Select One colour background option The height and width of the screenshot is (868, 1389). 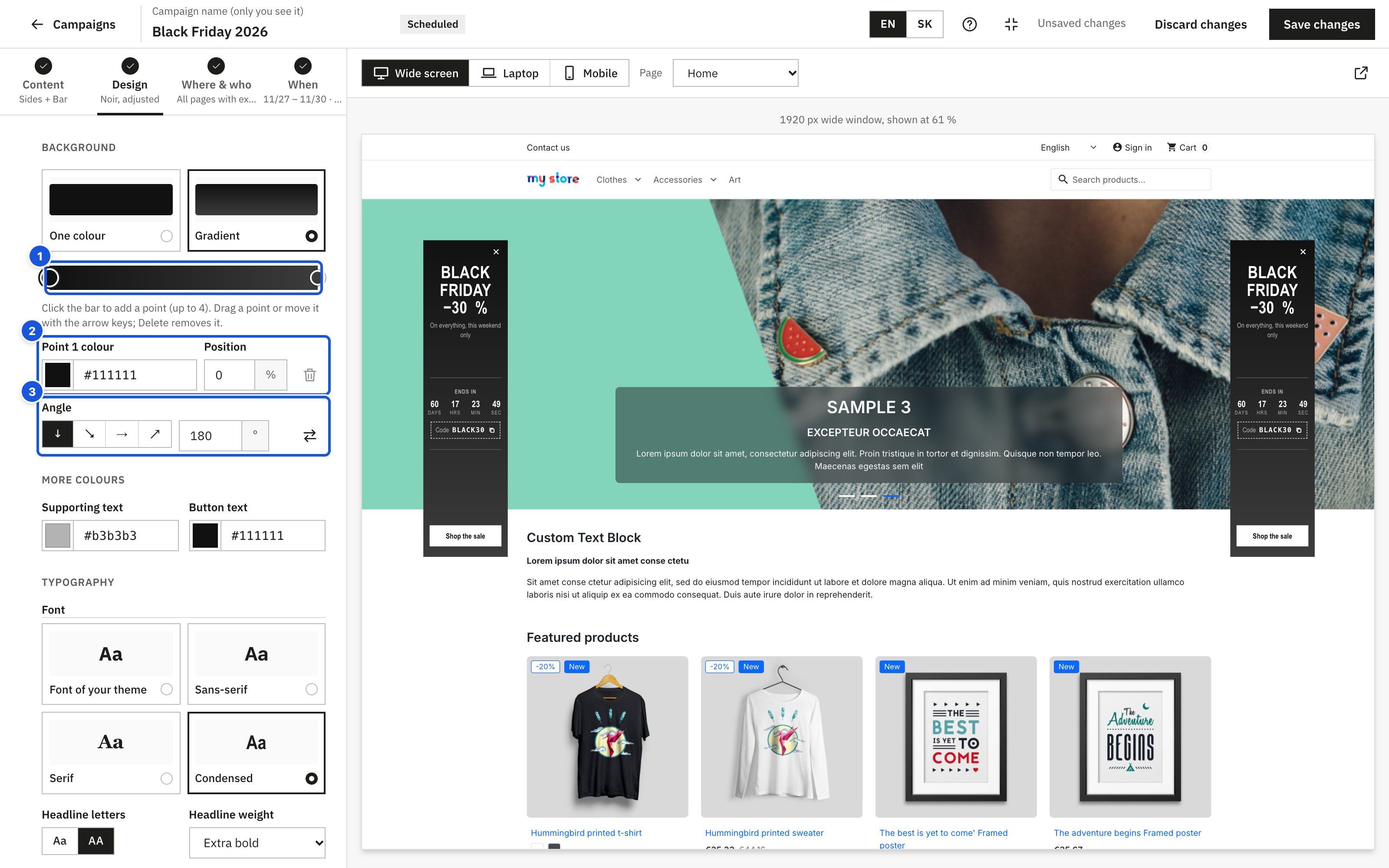111,210
